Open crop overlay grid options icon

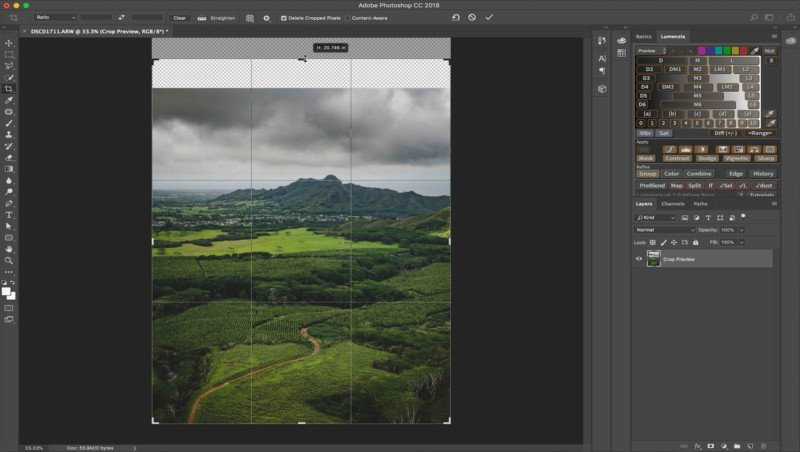(250, 17)
